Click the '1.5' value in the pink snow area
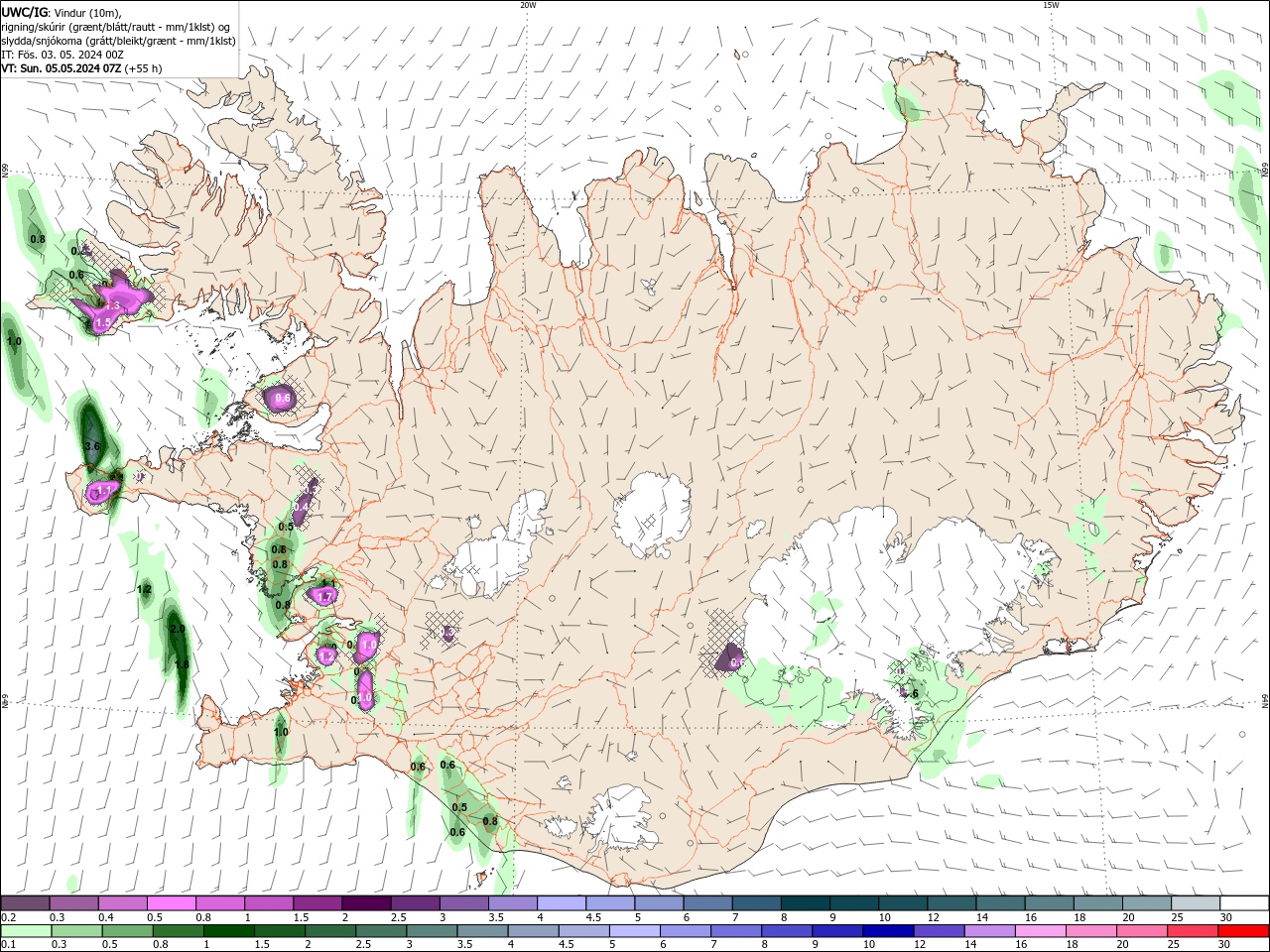Screen dimensions: 1270x952 point(102,323)
